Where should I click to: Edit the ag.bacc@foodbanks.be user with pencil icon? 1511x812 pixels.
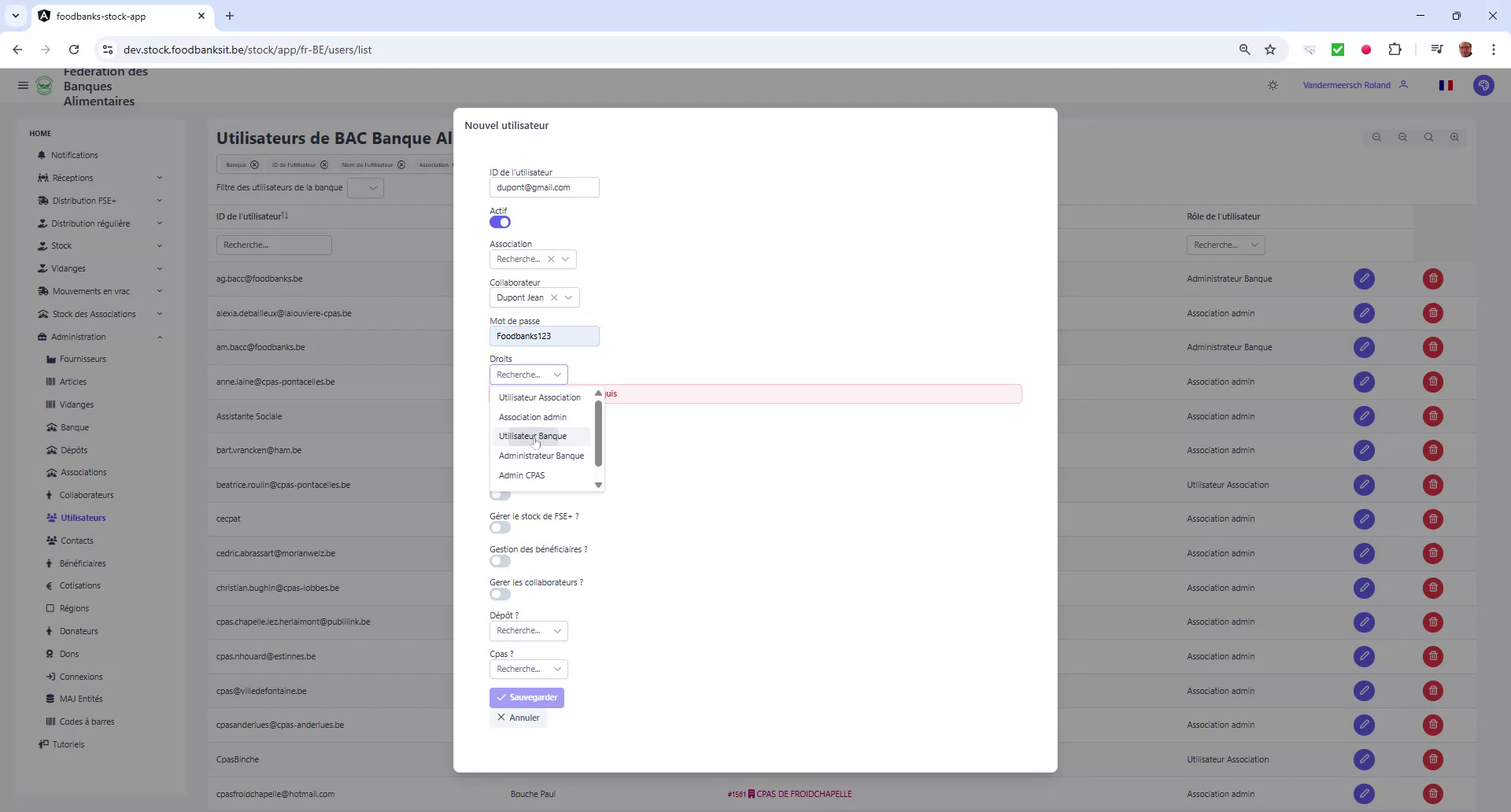(1364, 279)
